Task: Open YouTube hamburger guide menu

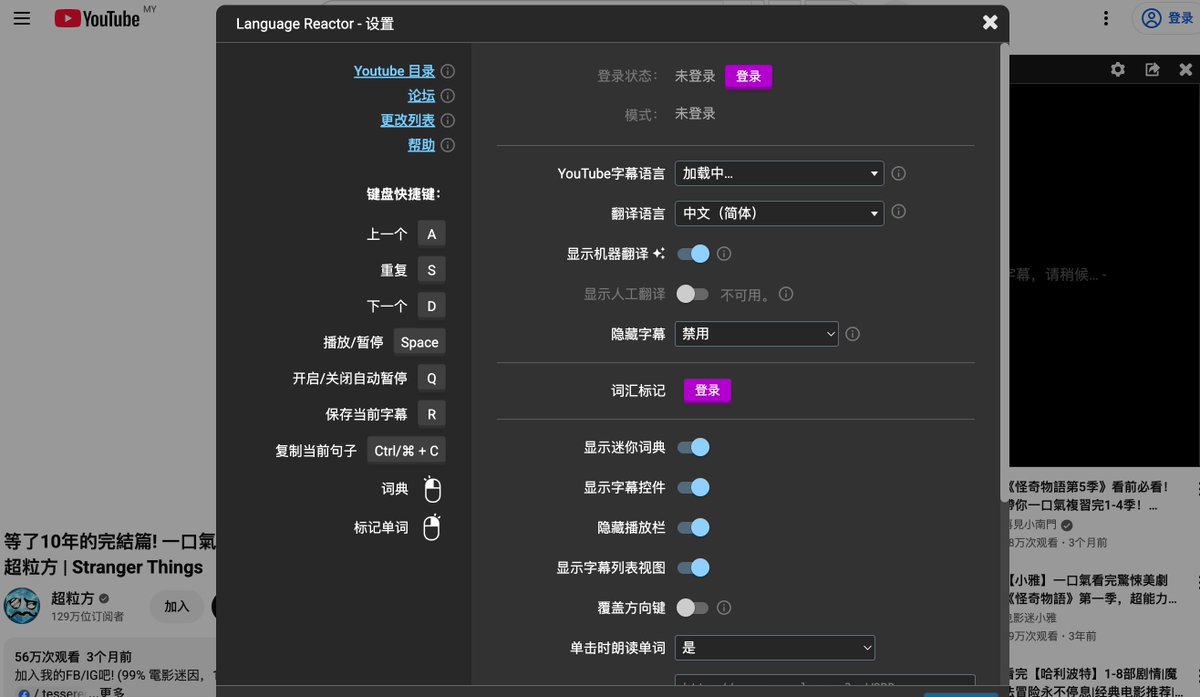Action: (x=22, y=18)
